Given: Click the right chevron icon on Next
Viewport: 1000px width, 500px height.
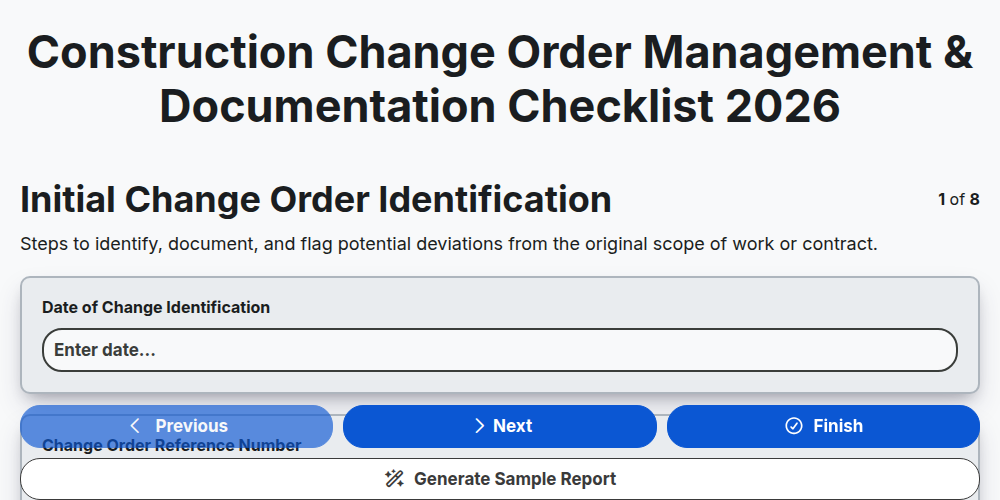Looking at the screenshot, I should pyautogui.click(x=480, y=426).
